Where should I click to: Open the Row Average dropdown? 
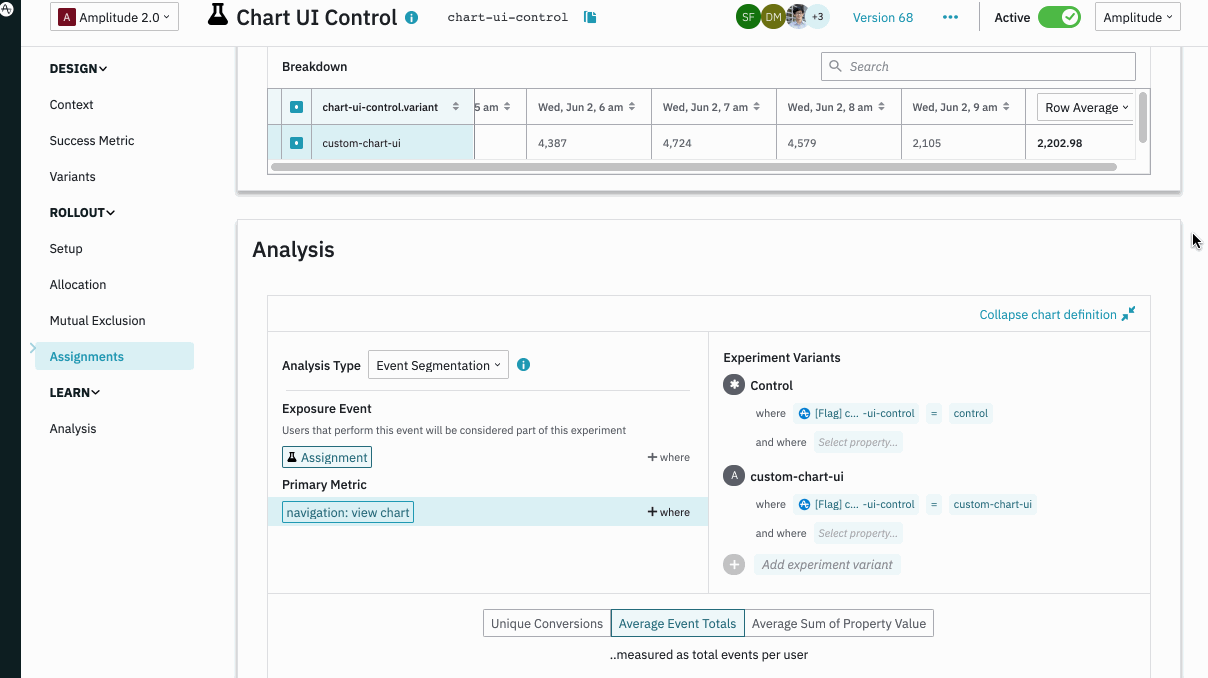click(1086, 108)
